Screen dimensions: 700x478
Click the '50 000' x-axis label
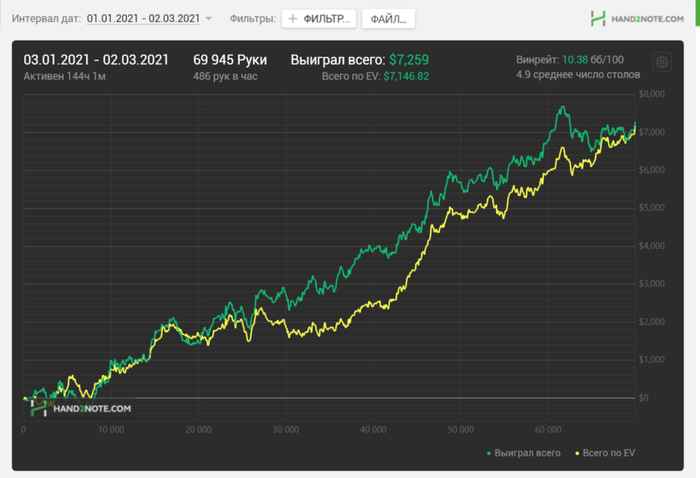click(x=461, y=430)
